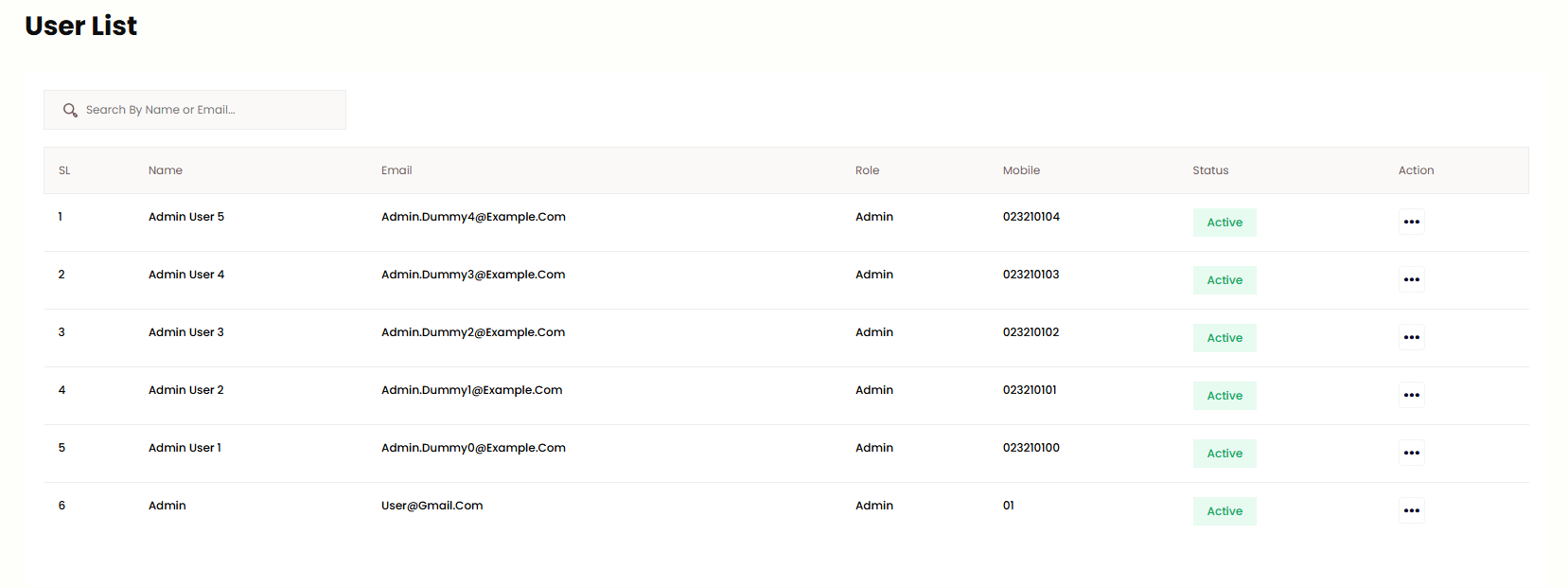This screenshot has width=1568, height=588.
Task: Click Active status badge for Admin User 4
Action: click(x=1224, y=280)
